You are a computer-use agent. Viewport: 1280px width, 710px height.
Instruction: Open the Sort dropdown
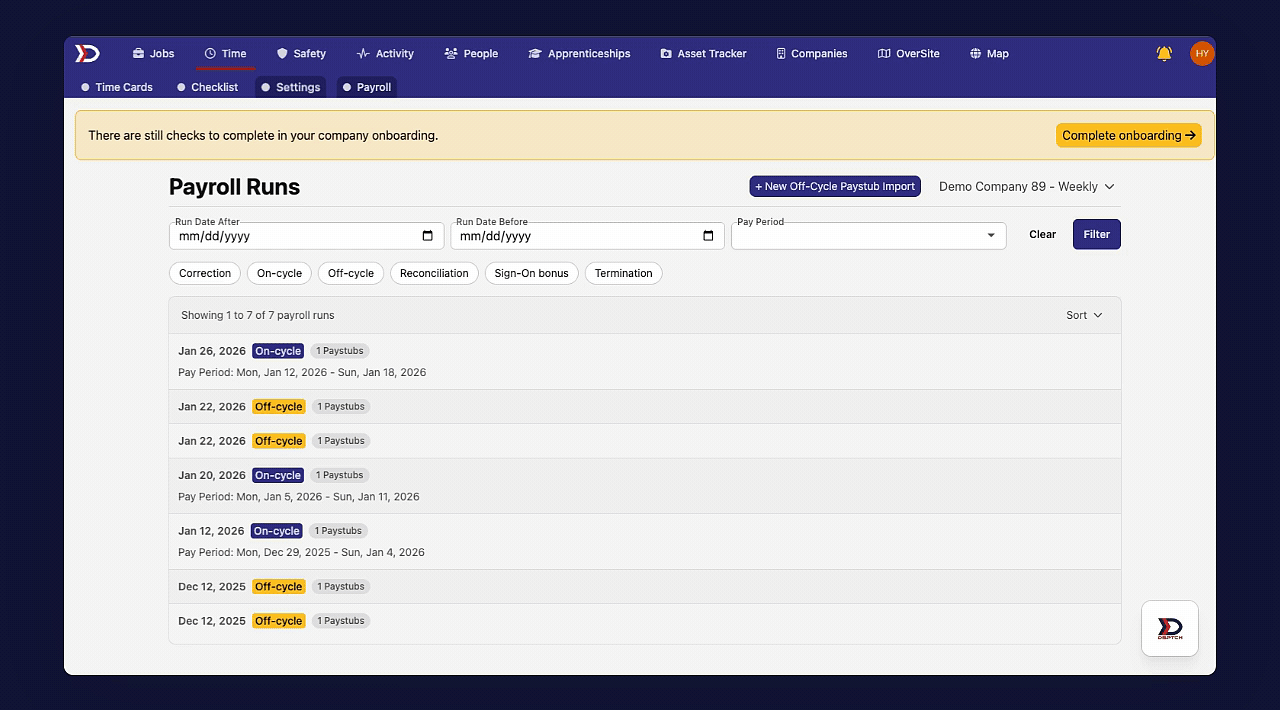click(x=1084, y=315)
